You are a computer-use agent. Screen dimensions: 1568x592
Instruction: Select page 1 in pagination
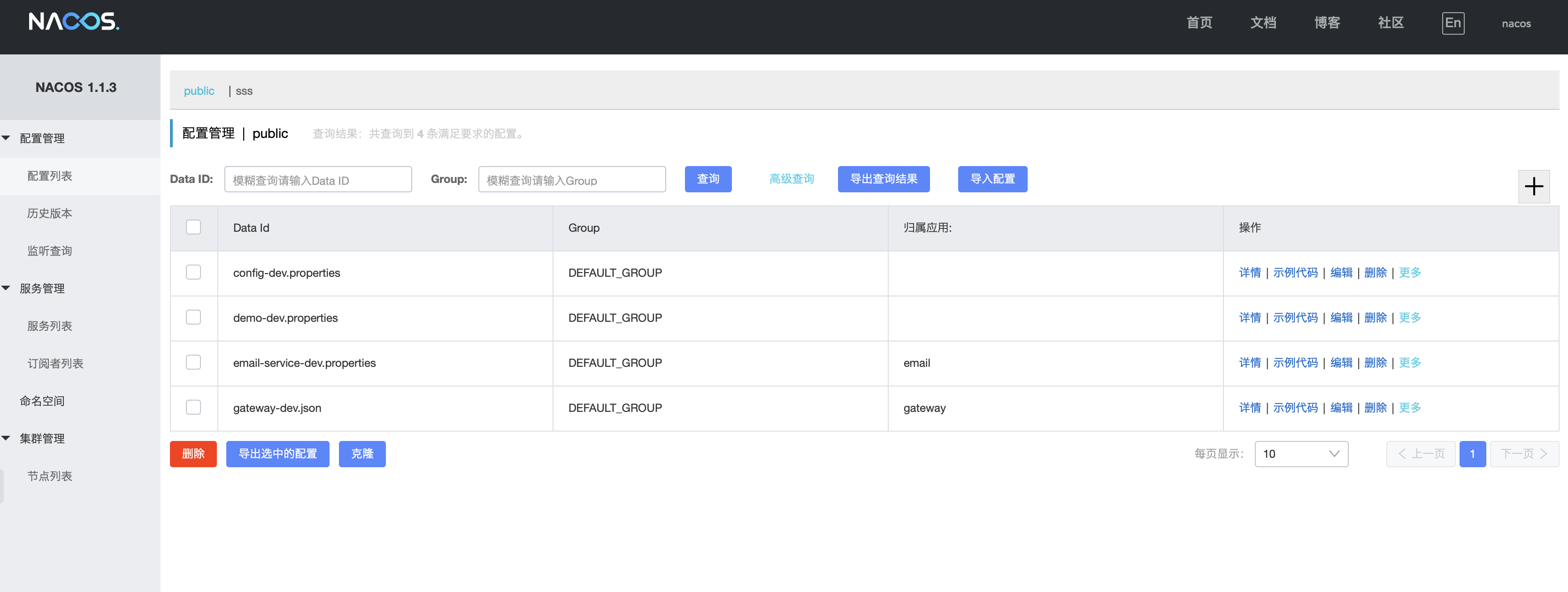point(1472,454)
